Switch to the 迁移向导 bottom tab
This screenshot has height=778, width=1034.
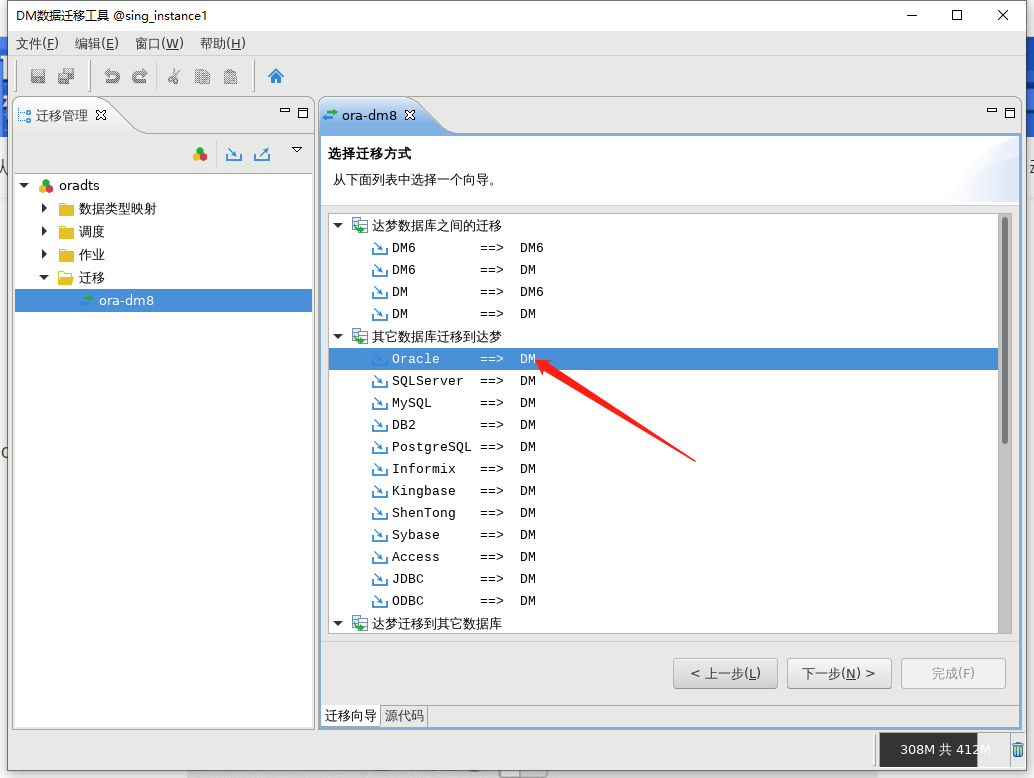[x=350, y=716]
